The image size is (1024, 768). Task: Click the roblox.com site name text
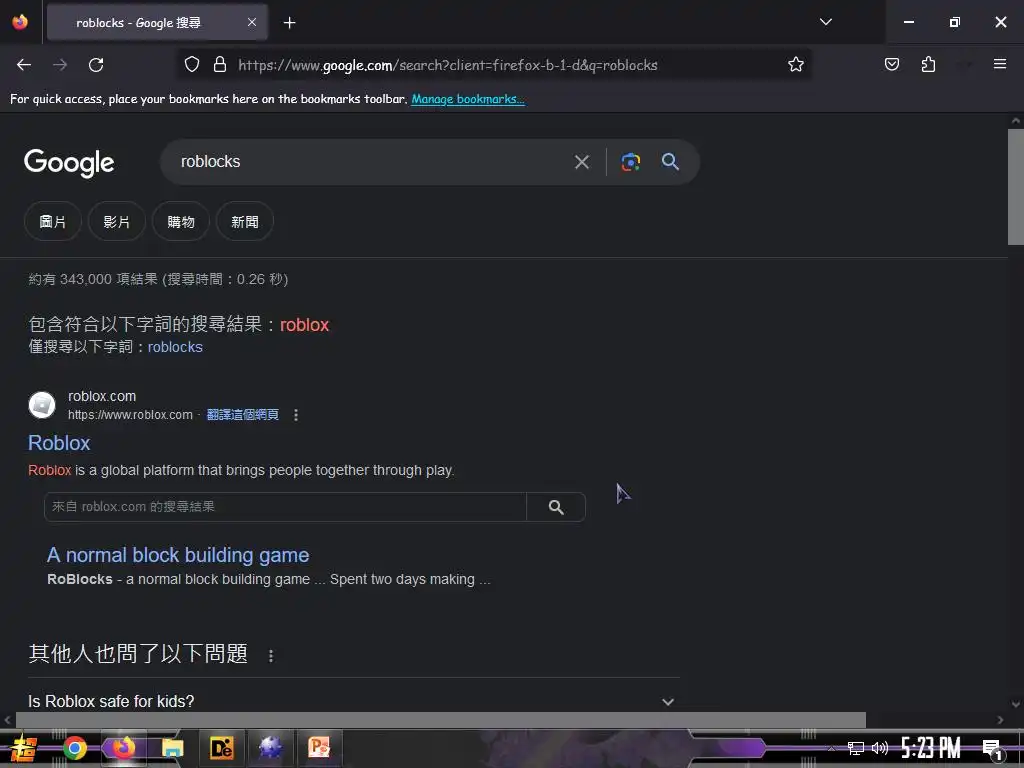(102, 396)
